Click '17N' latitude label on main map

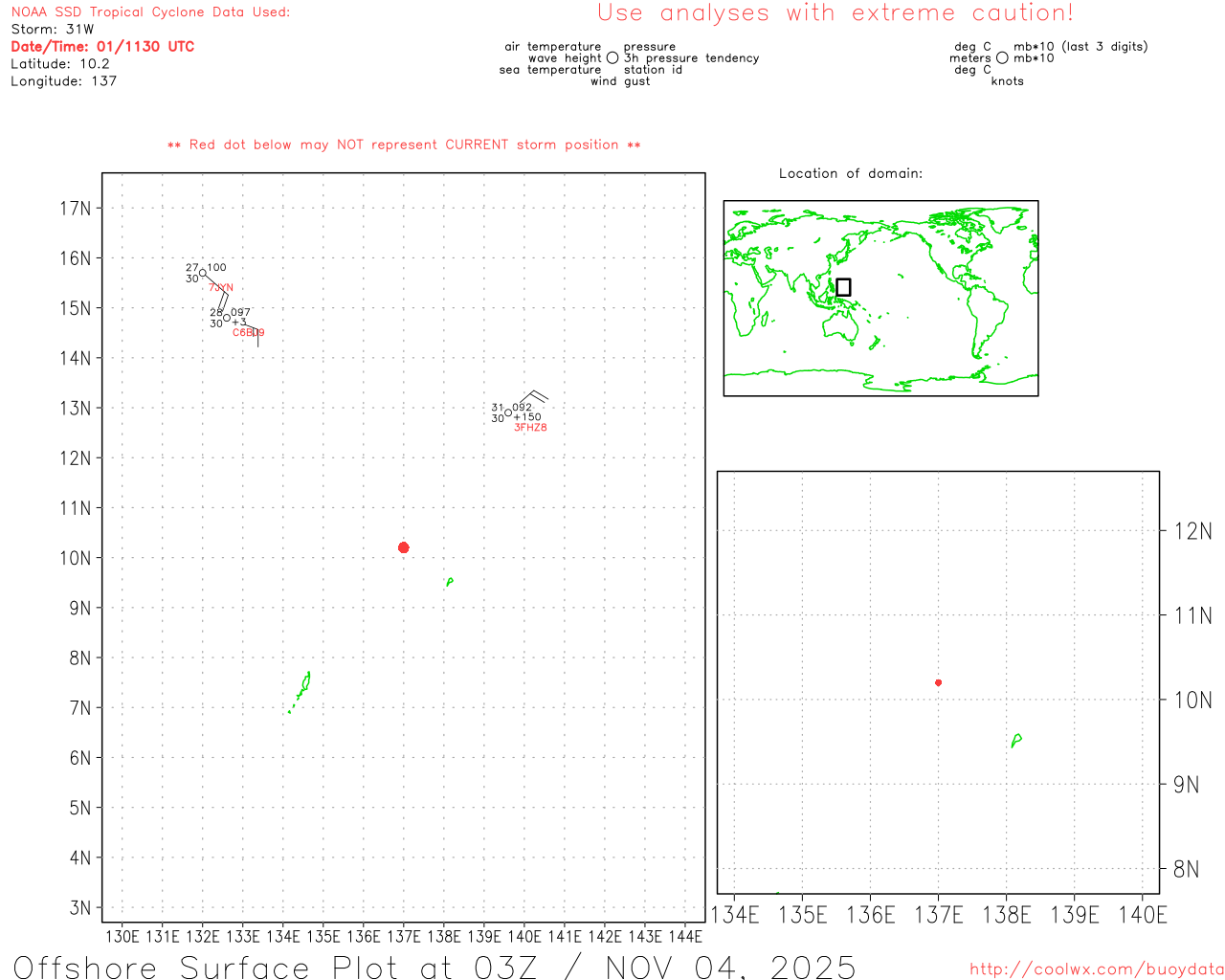coord(76,209)
